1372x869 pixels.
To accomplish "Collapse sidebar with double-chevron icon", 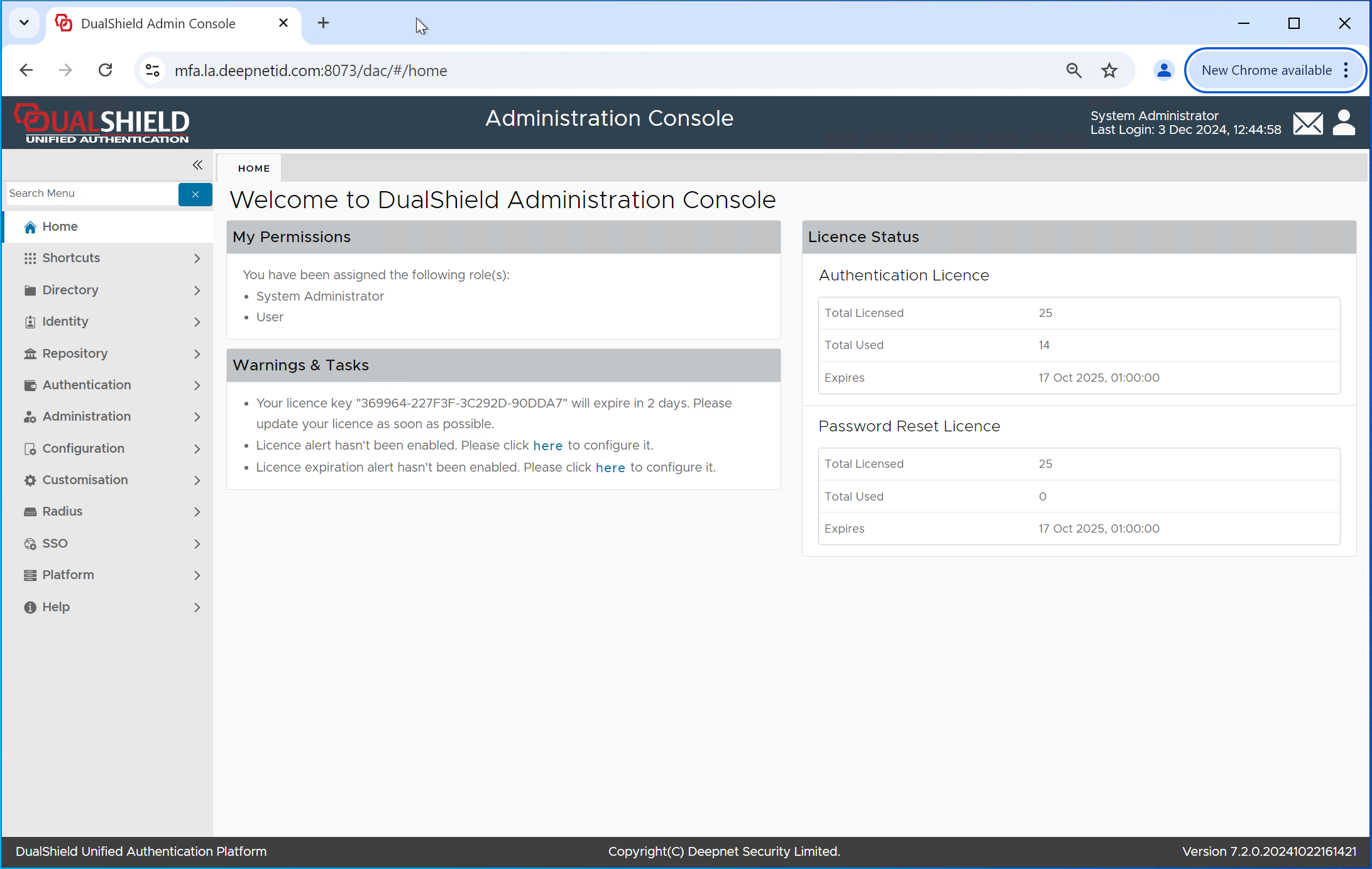I will (197, 165).
